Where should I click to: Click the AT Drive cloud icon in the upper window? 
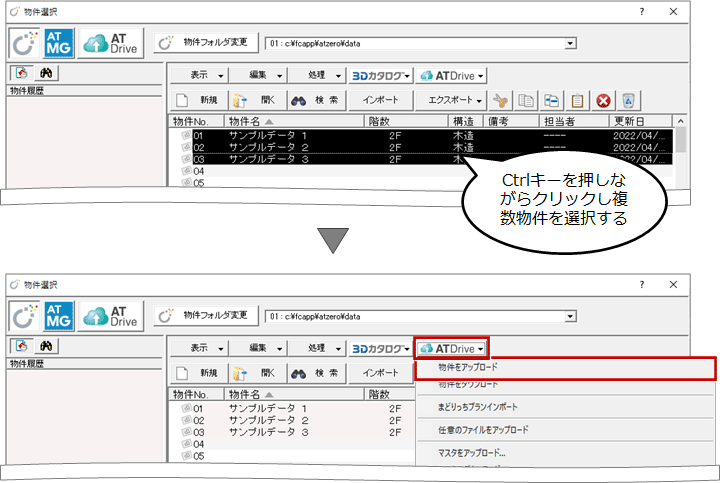point(112,43)
